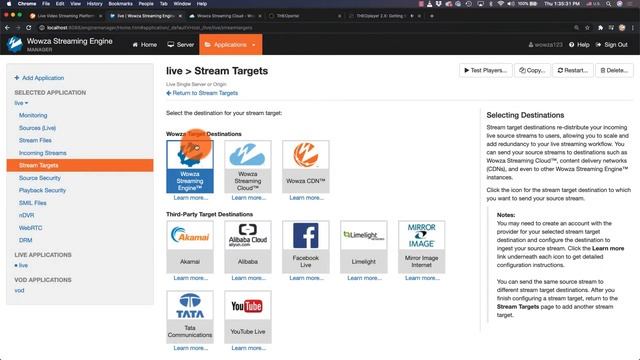This screenshot has width=640, height=360.
Task: Open Source Security in the sidebar
Action: coord(40,178)
